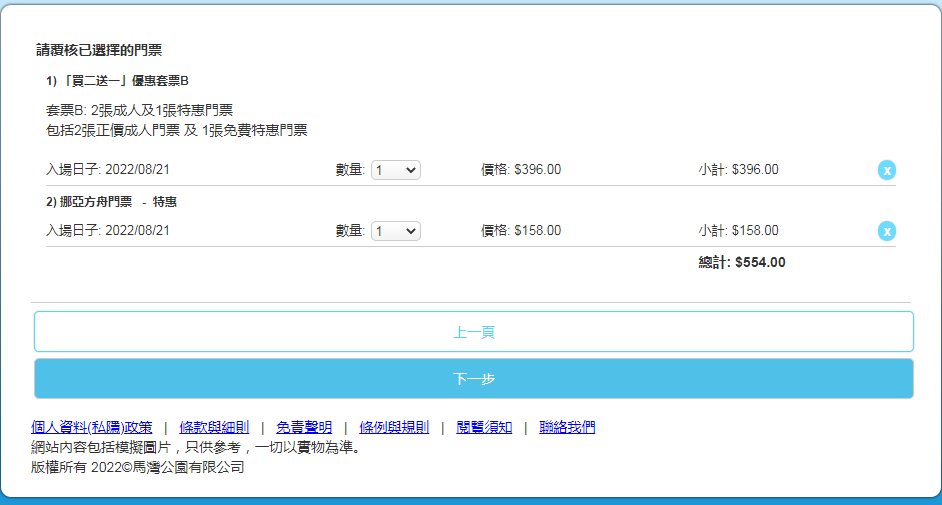Open 閱覽須知 link

[484, 427]
